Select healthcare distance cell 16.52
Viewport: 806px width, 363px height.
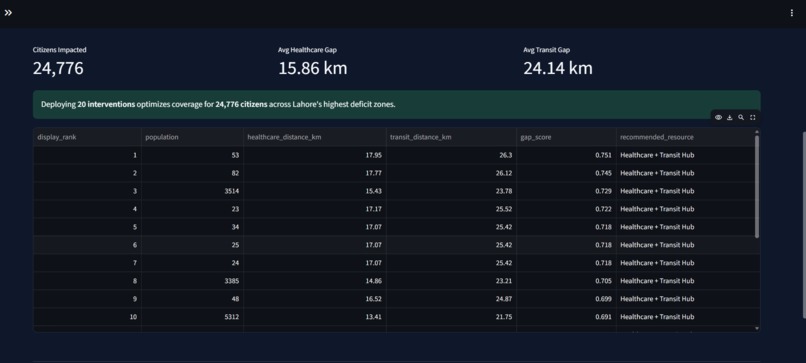(x=315, y=299)
